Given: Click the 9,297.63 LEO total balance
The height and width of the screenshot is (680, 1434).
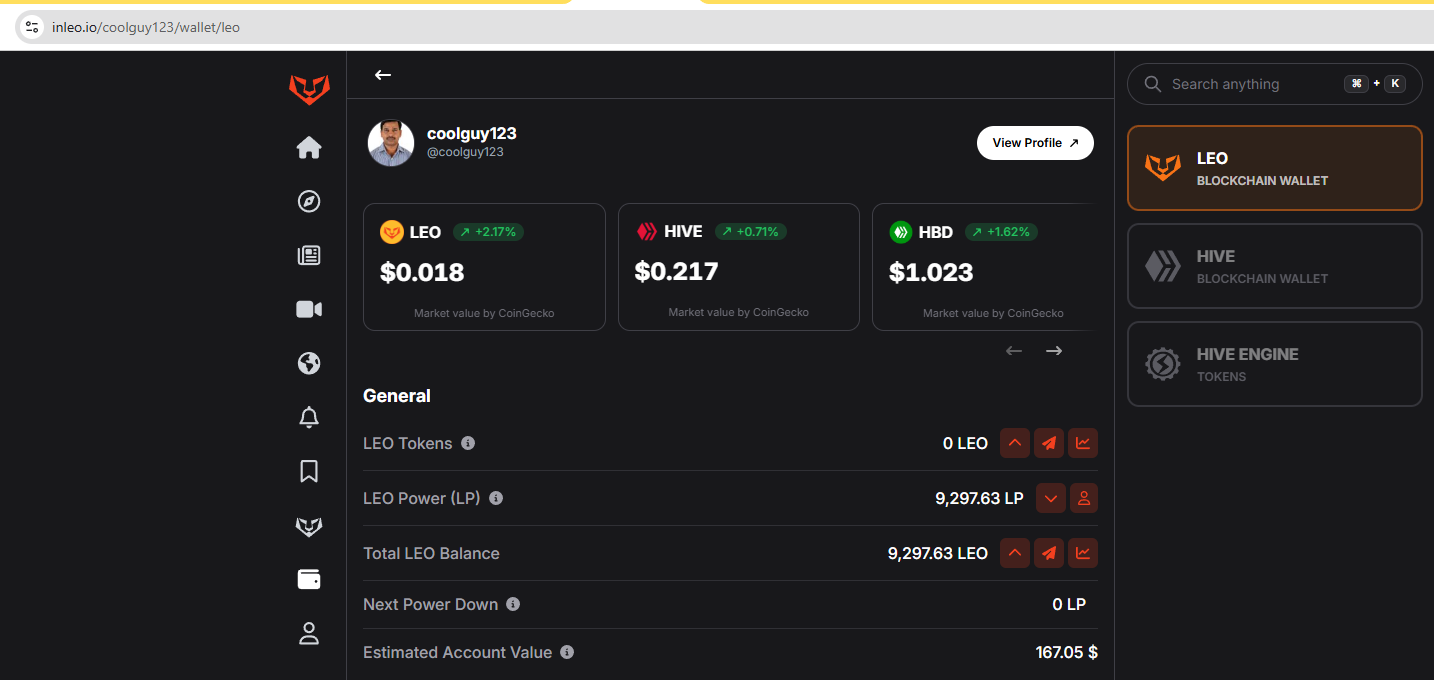Looking at the screenshot, I should tap(938, 553).
